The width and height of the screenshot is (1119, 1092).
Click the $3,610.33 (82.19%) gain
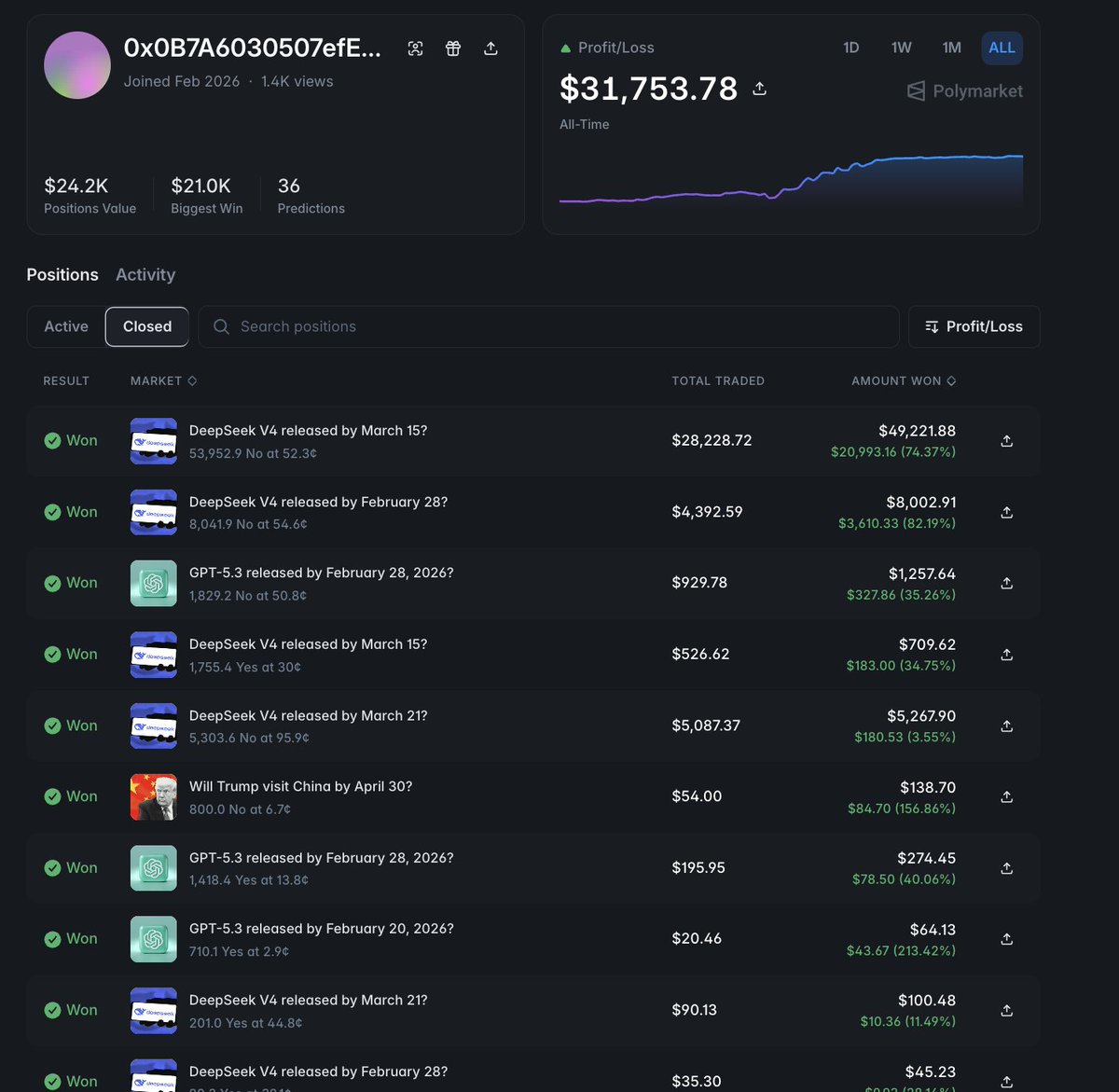click(x=897, y=523)
